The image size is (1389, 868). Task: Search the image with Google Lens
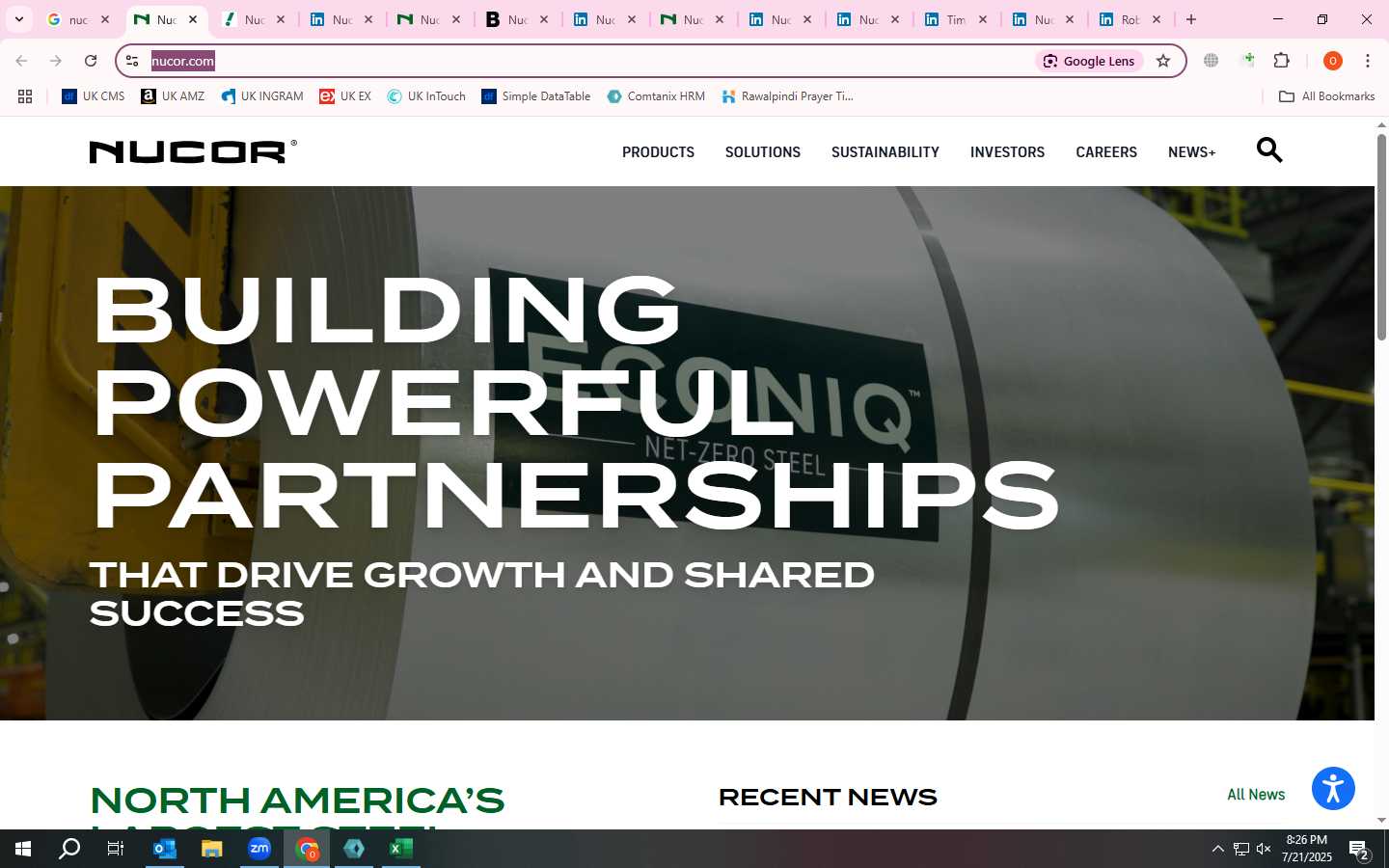tap(1089, 61)
